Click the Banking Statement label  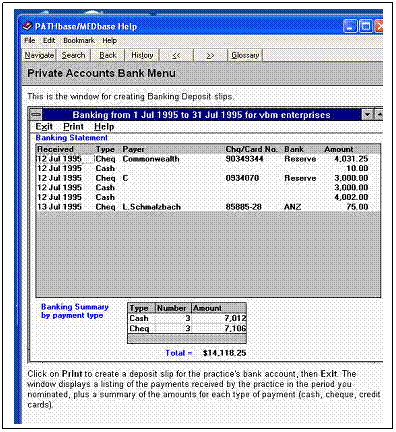[x=72, y=138]
